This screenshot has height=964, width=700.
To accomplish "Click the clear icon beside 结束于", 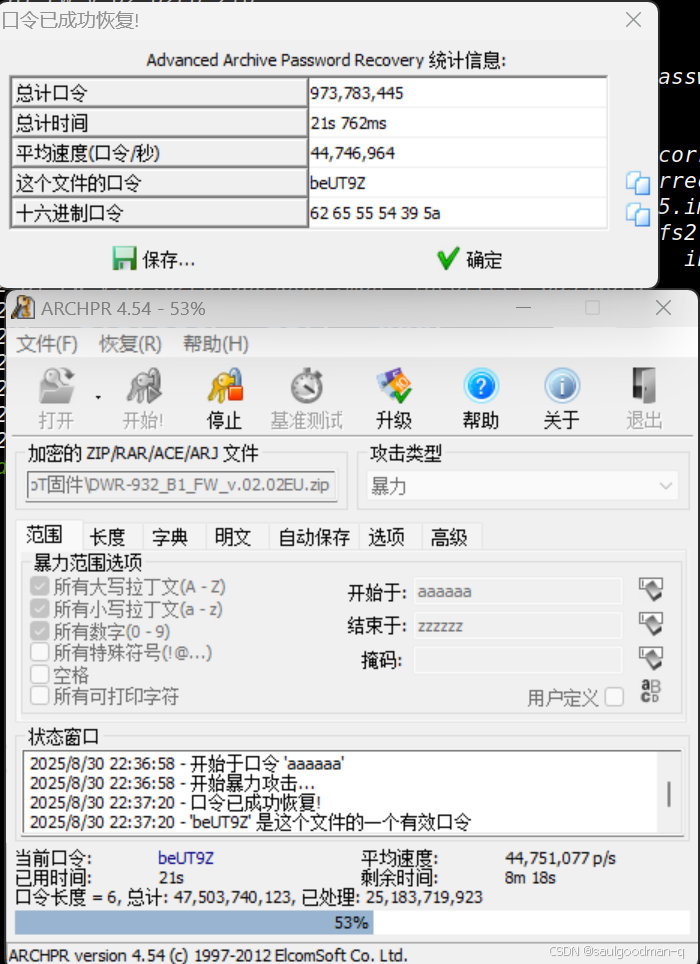I will click(651, 624).
